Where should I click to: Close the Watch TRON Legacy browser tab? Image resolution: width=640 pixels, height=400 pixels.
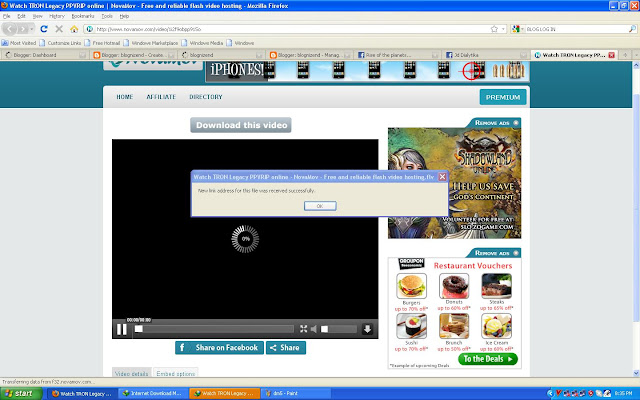point(611,55)
